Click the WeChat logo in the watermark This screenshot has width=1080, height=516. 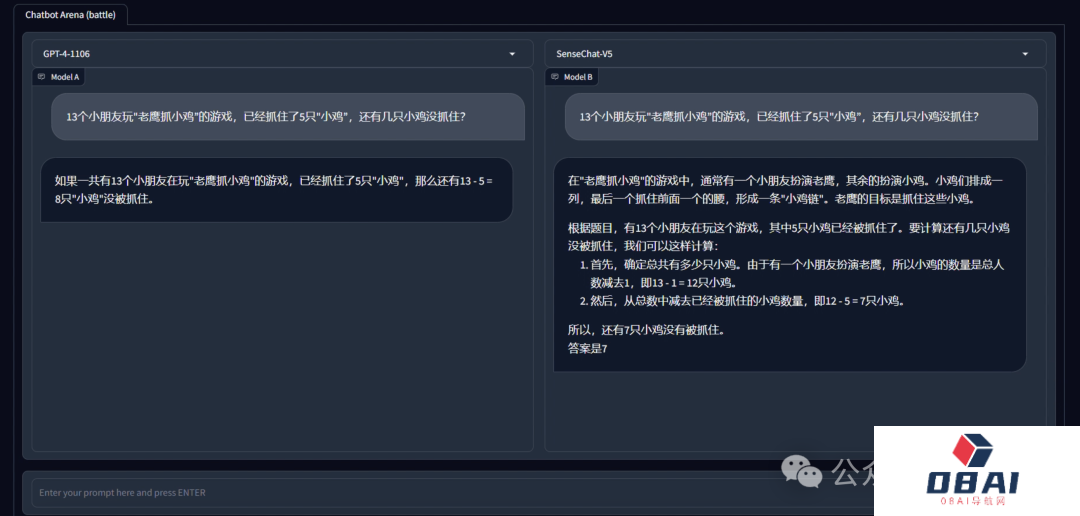[x=802, y=470]
